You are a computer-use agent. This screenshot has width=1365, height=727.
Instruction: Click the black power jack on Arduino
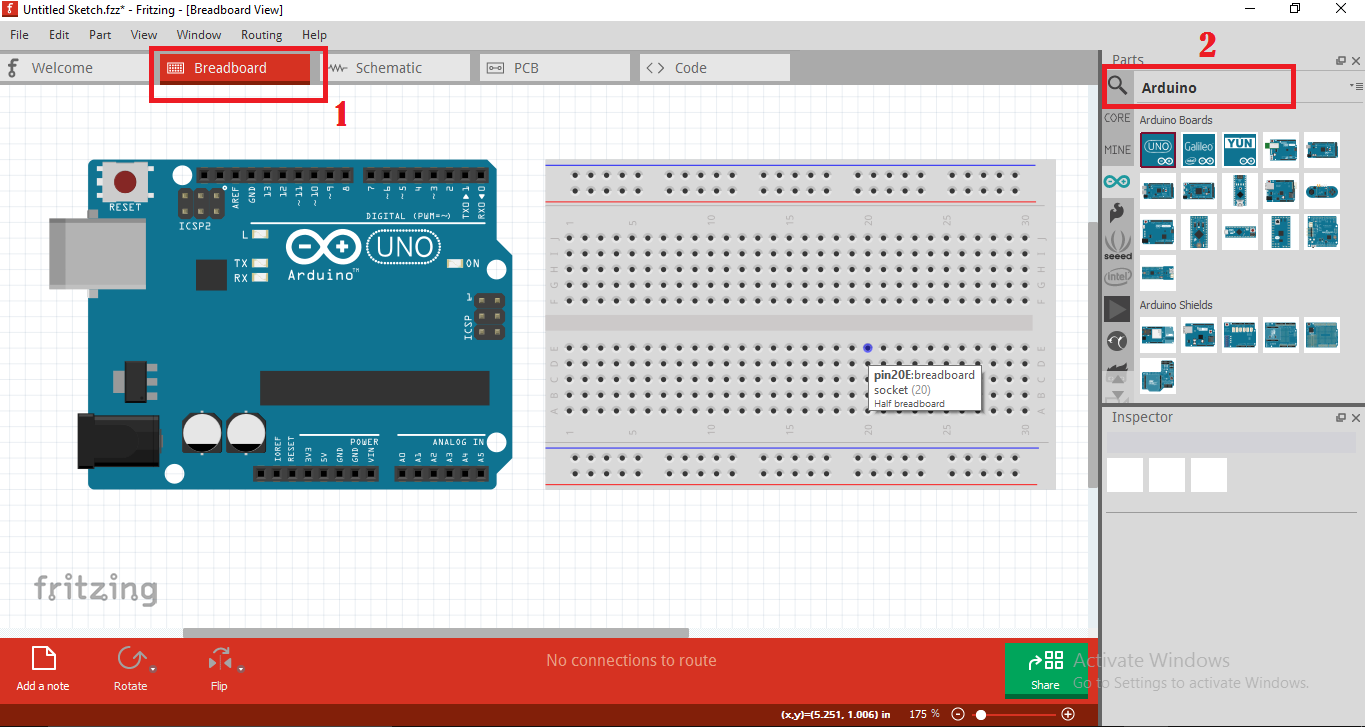[118, 442]
